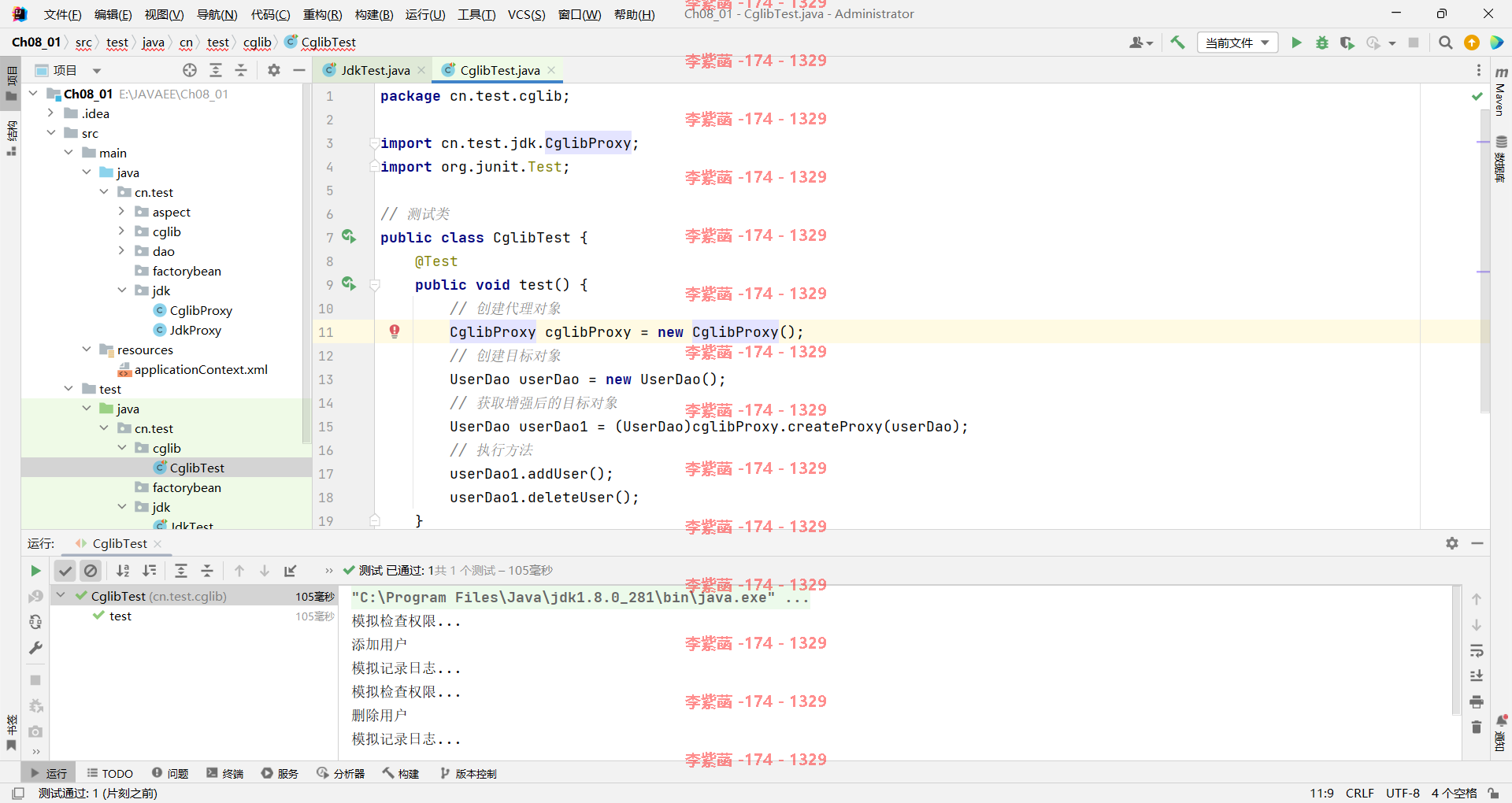1512x803 pixels.
Task: Click the UTF-8 encoding status widget
Action: pos(1403,793)
